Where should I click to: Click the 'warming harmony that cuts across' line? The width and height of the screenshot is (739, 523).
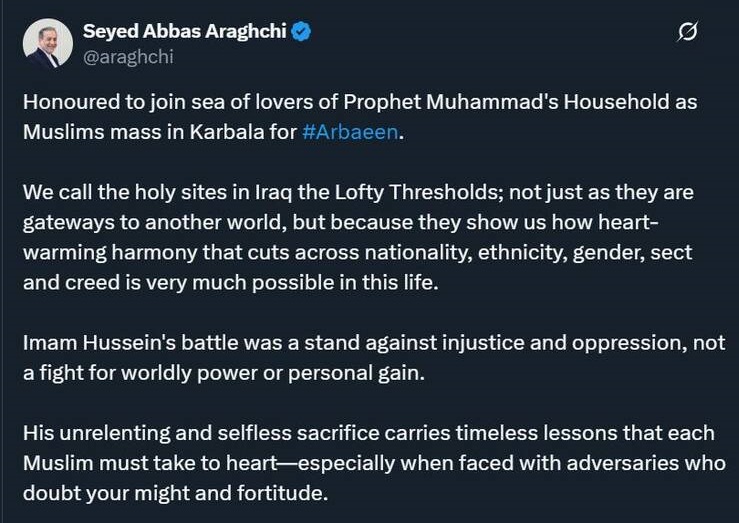click(x=357, y=253)
